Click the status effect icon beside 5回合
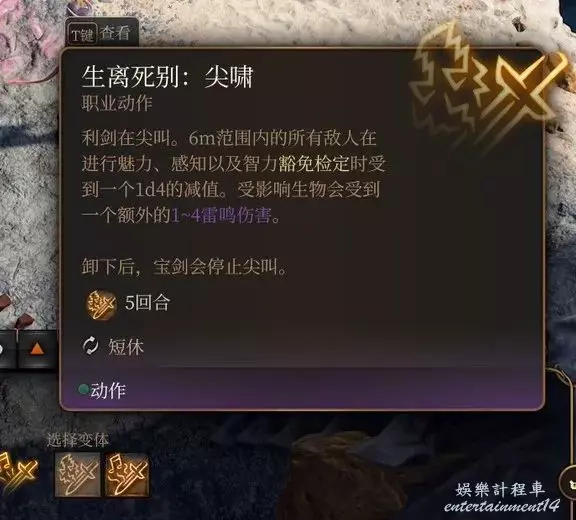The height and width of the screenshot is (520, 576). click(x=101, y=305)
